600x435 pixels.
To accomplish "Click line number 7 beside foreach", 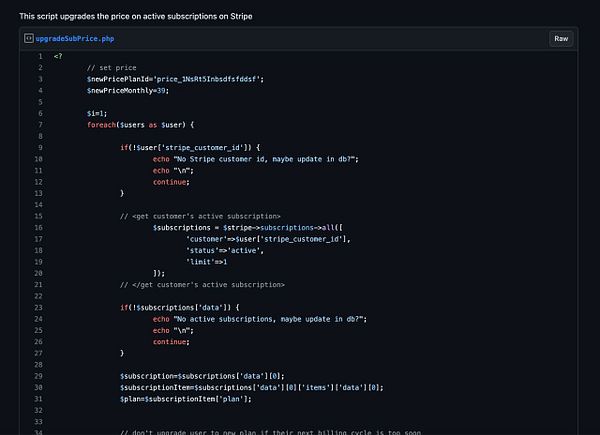I will 40,125.
